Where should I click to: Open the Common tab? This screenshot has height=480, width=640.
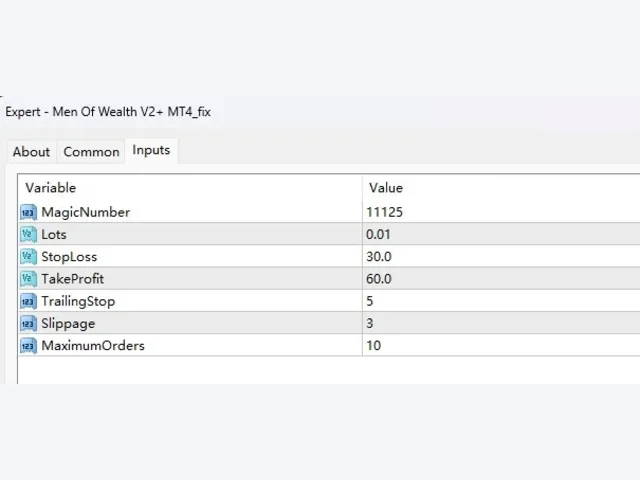pyautogui.click(x=91, y=152)
